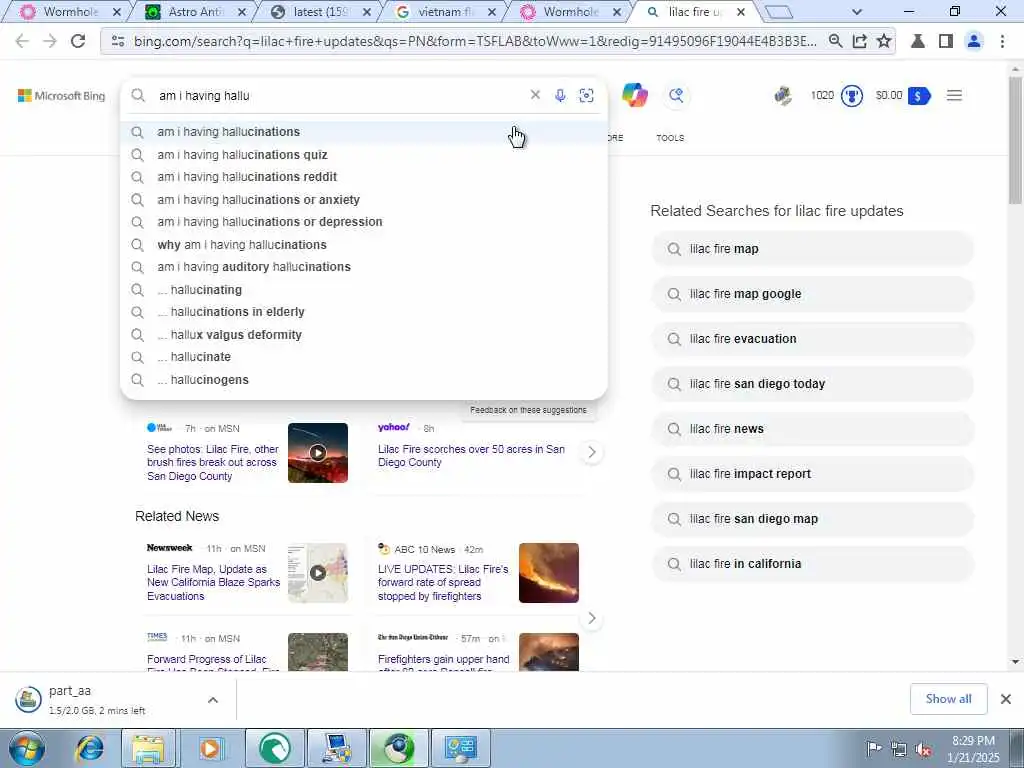This screenshot has width=1024, height=768.
Task: Advance Related News carousel right chevron
Action: tap(592, 618)
